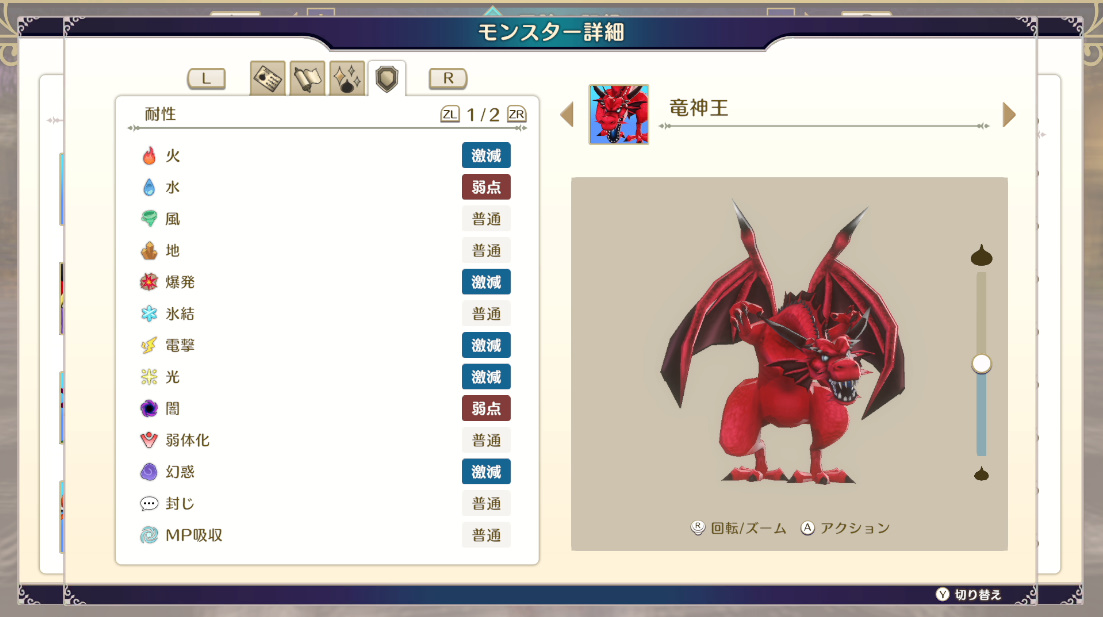Click the 激減 badge for 幻惑
This screenshot has width=1103, height=617.
point(486,472)
